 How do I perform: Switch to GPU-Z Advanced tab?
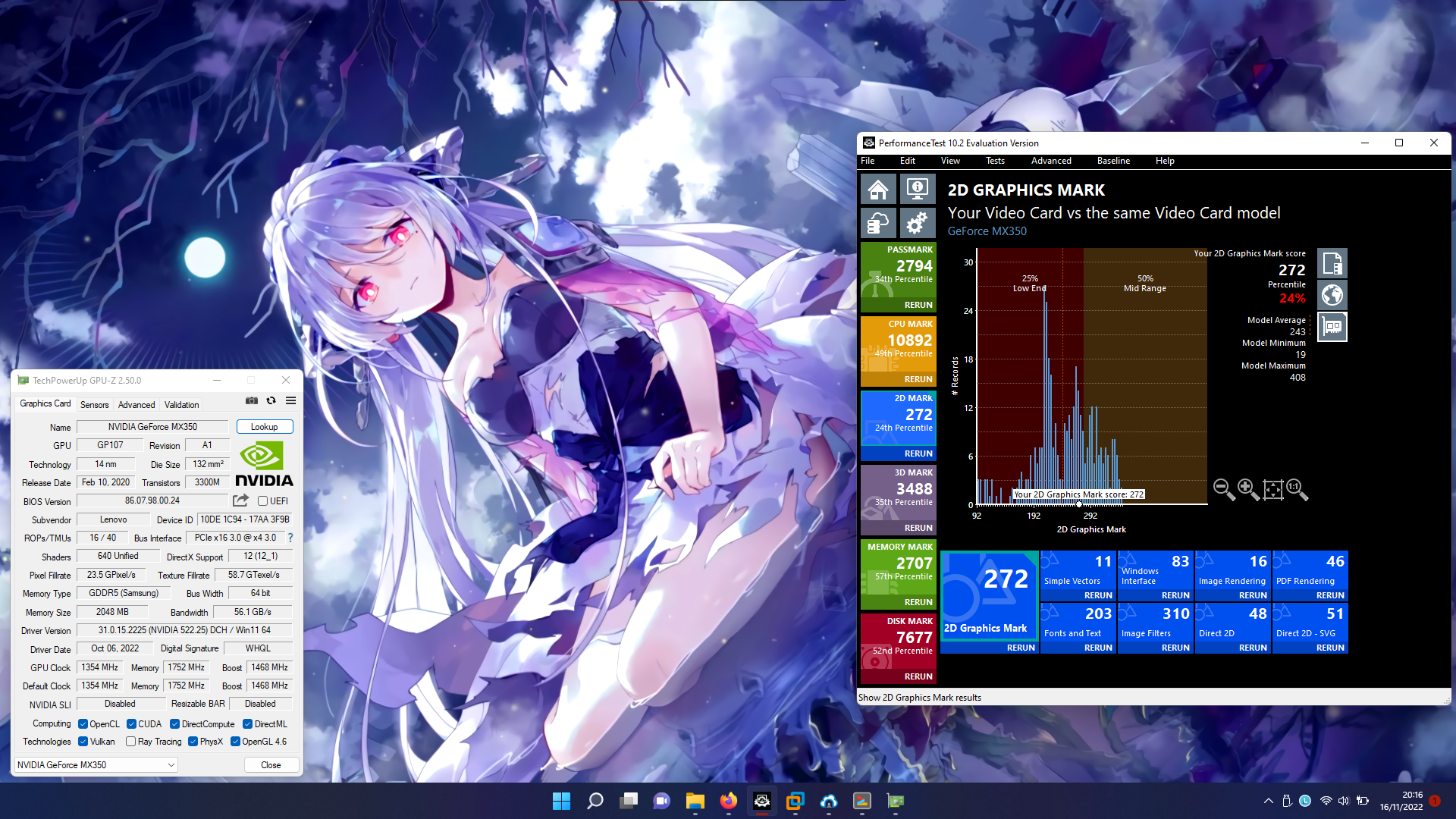point(136,405)
